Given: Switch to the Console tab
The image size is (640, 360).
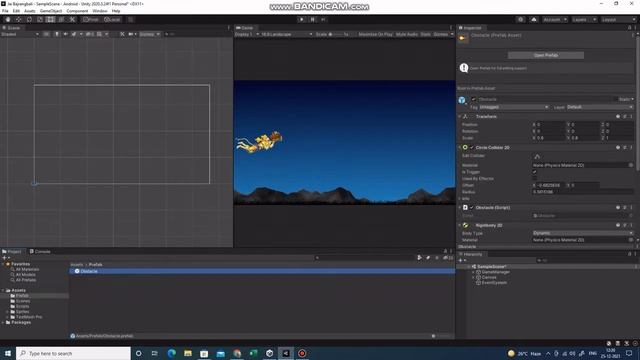Looking at the screenshot, I should coord(40,251).
